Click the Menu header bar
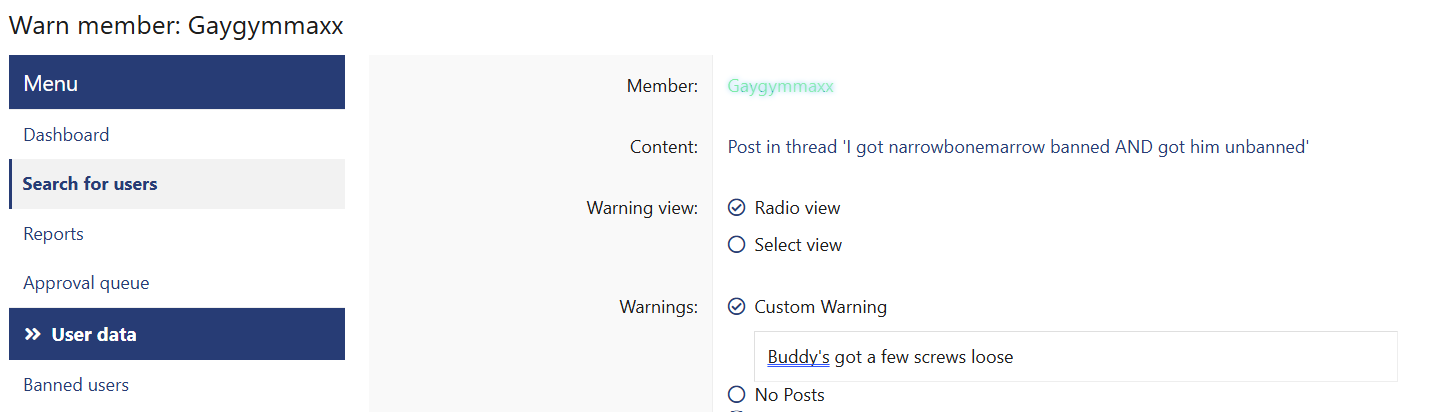1429x412 pixels. [177, 83]
